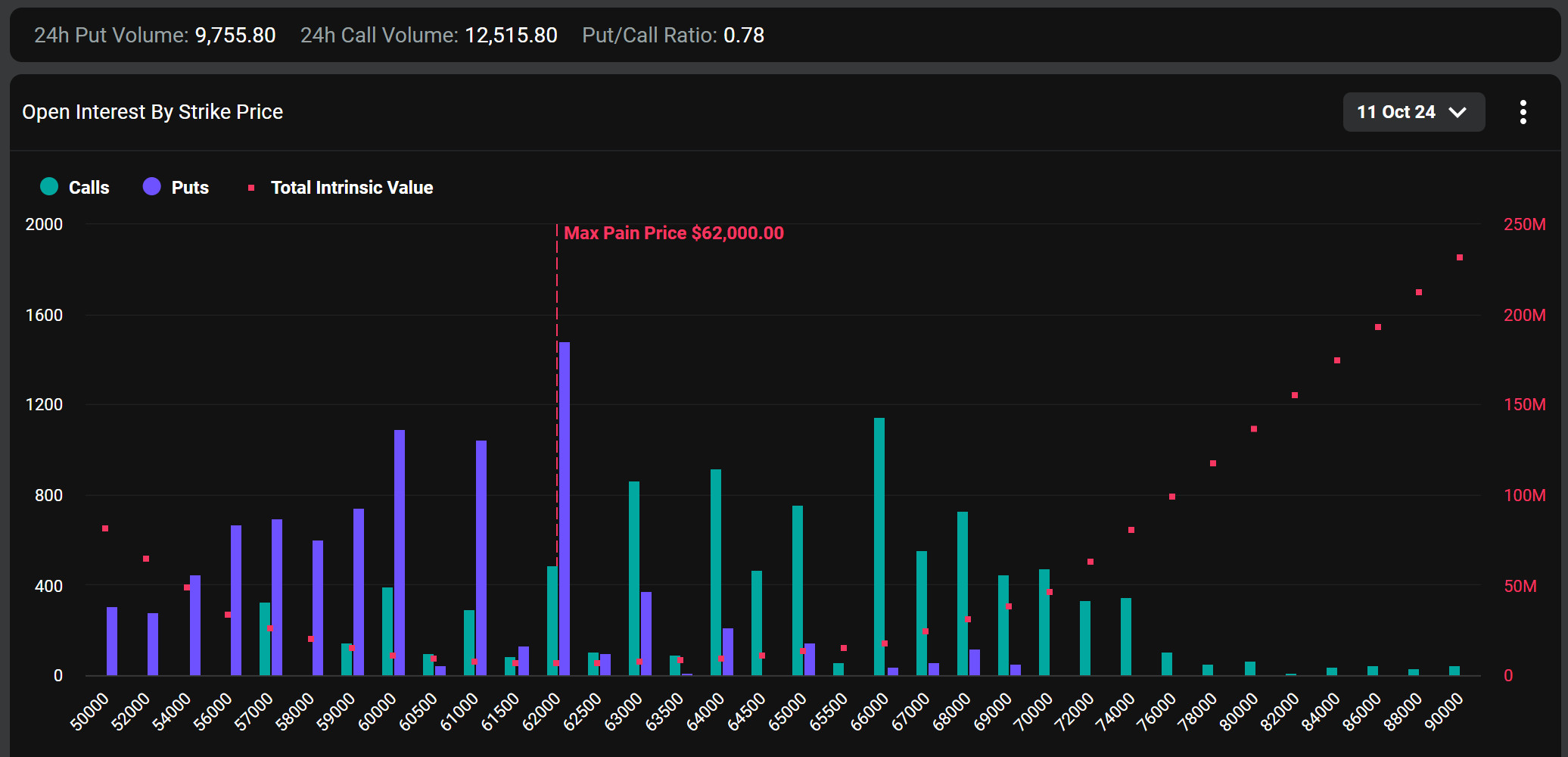The height and width of the screenshot is (757, 1568).
Task: Select the Max Pain Price $62,000.00 label
Action: [x=674, y=233]
